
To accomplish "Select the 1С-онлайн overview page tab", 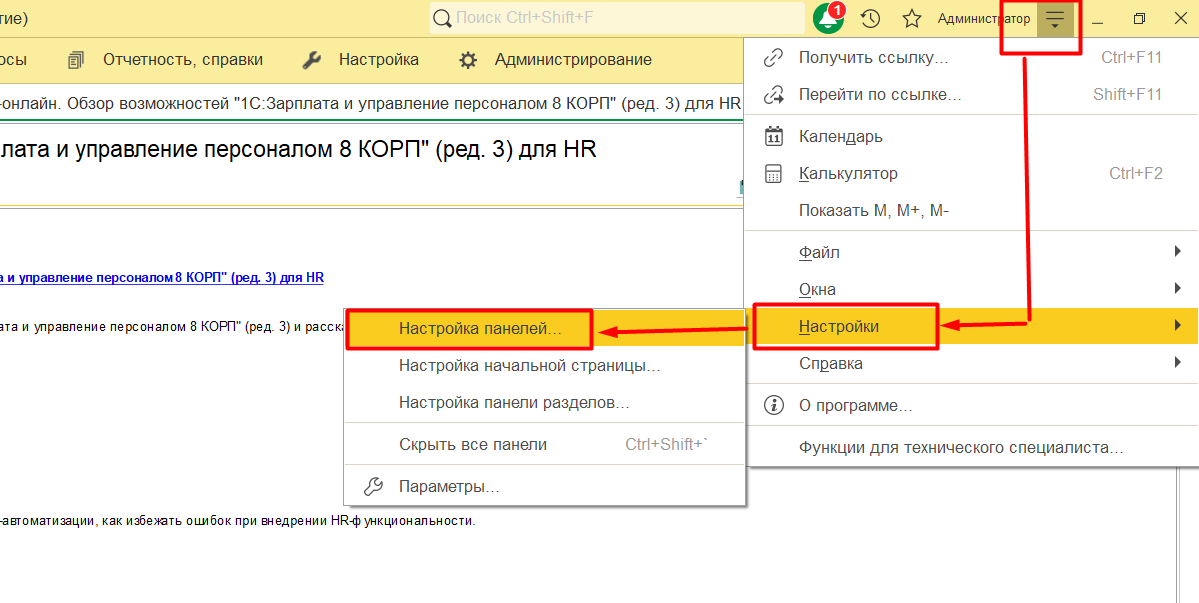I will [371, 102].
